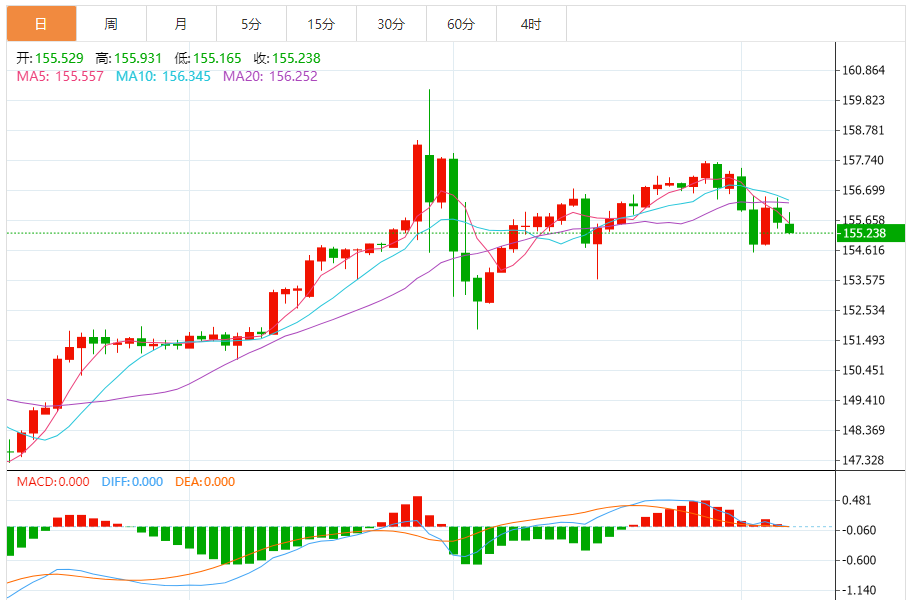Open the 5分 timeframe tab
Screen dimensions: 909x600
click(252, 24)
